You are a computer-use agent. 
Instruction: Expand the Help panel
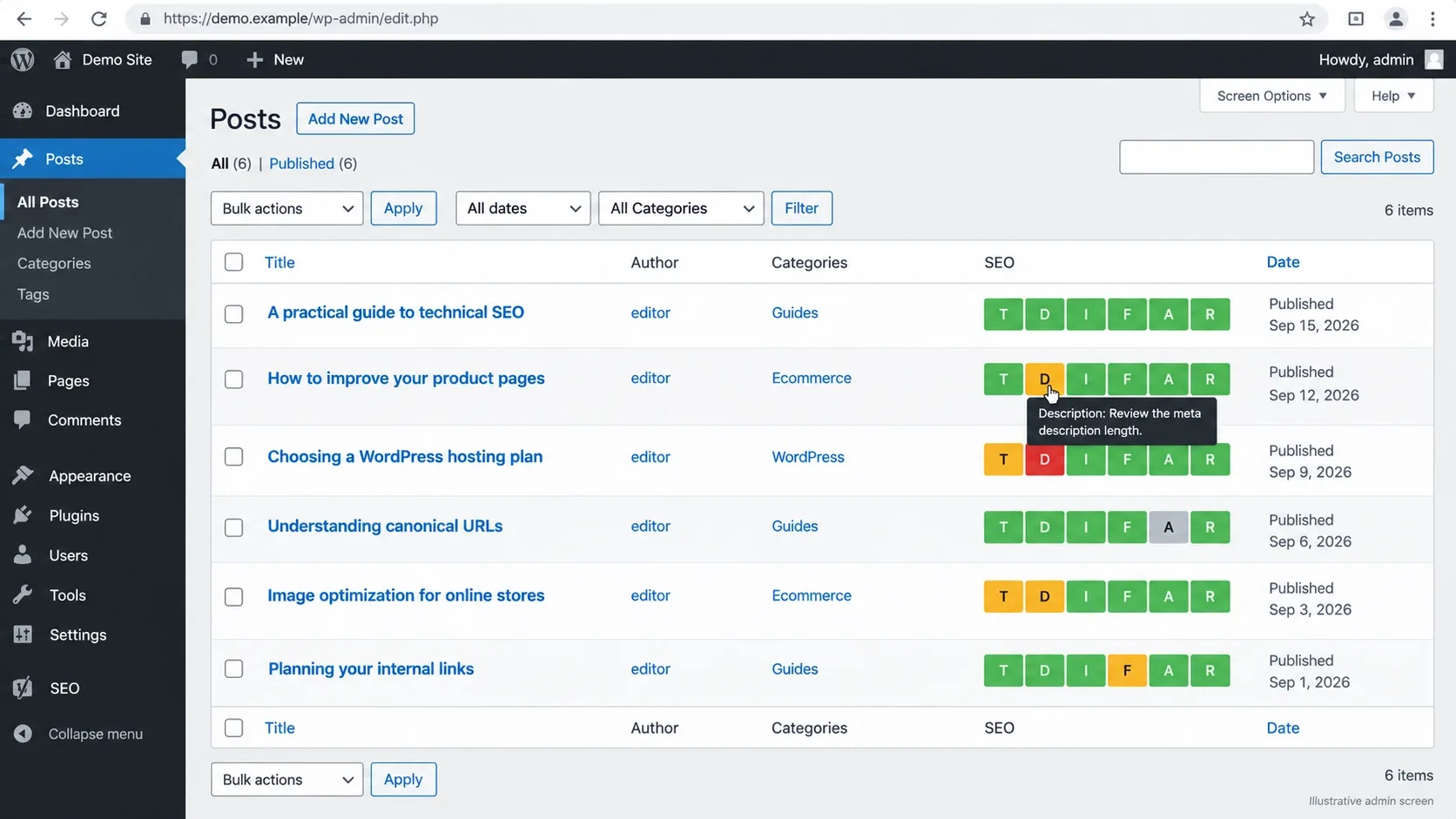[x=1393, y=96]
